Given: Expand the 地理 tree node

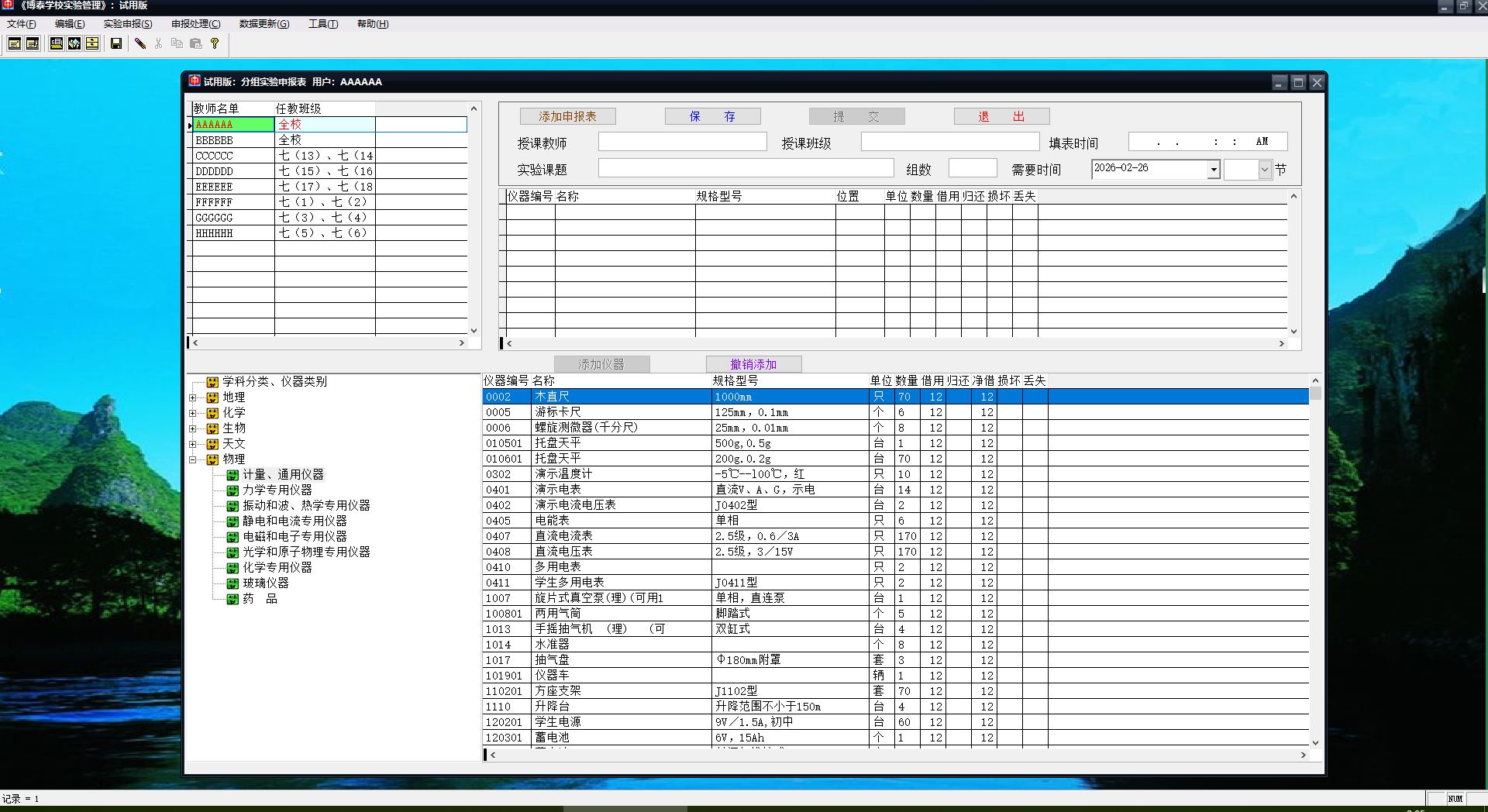Looking at the screenshot, I should [193, 397].
